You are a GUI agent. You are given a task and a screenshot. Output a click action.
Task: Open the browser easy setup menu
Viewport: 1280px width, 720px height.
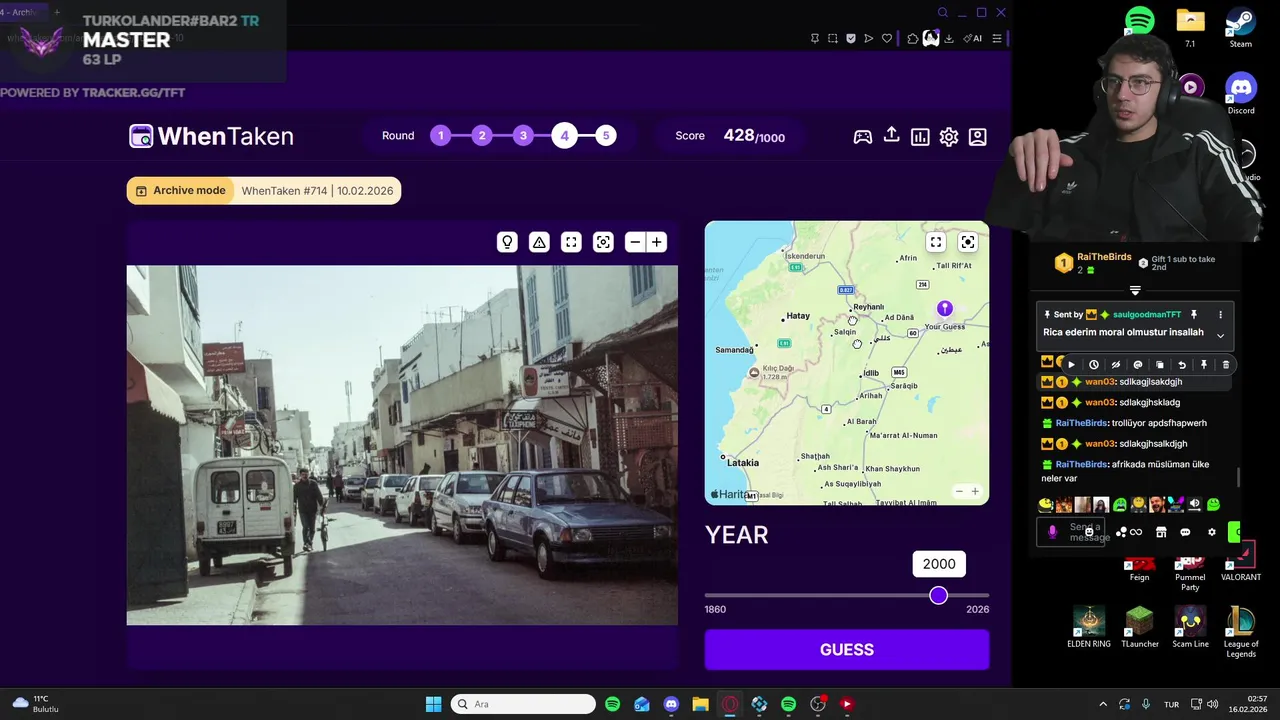[997, 39]
